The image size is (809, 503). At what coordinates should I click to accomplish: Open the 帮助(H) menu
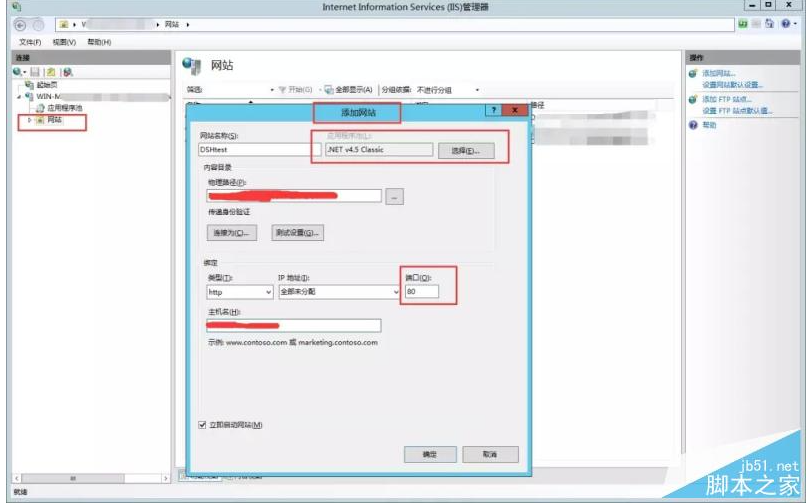(x=99, y=42)
